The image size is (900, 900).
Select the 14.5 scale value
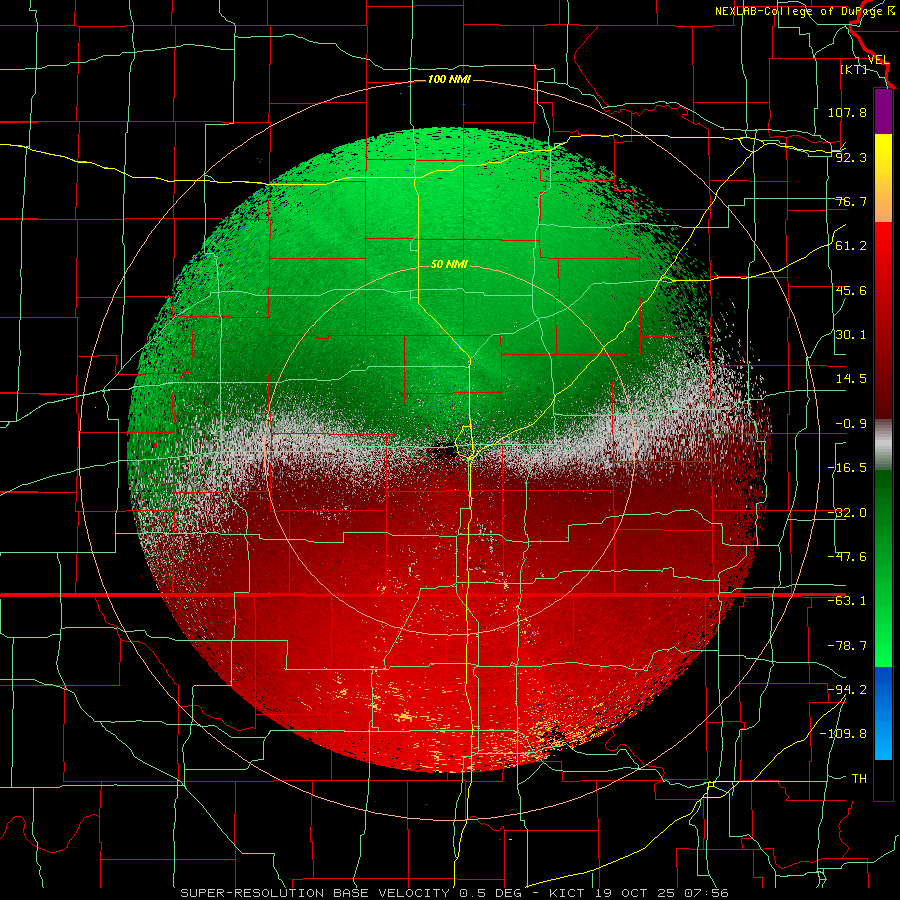(851, 379)
